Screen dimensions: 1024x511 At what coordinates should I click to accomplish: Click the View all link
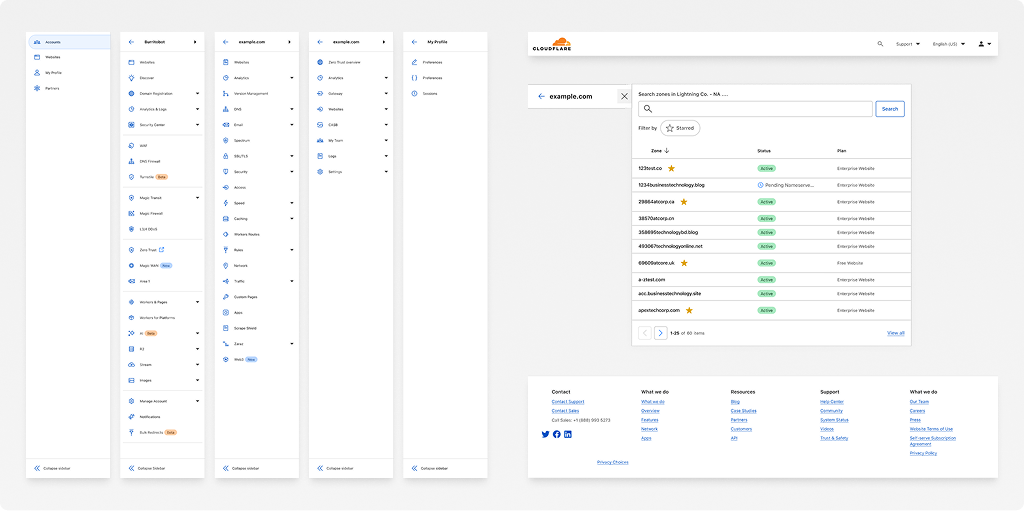tap(895, 333)
